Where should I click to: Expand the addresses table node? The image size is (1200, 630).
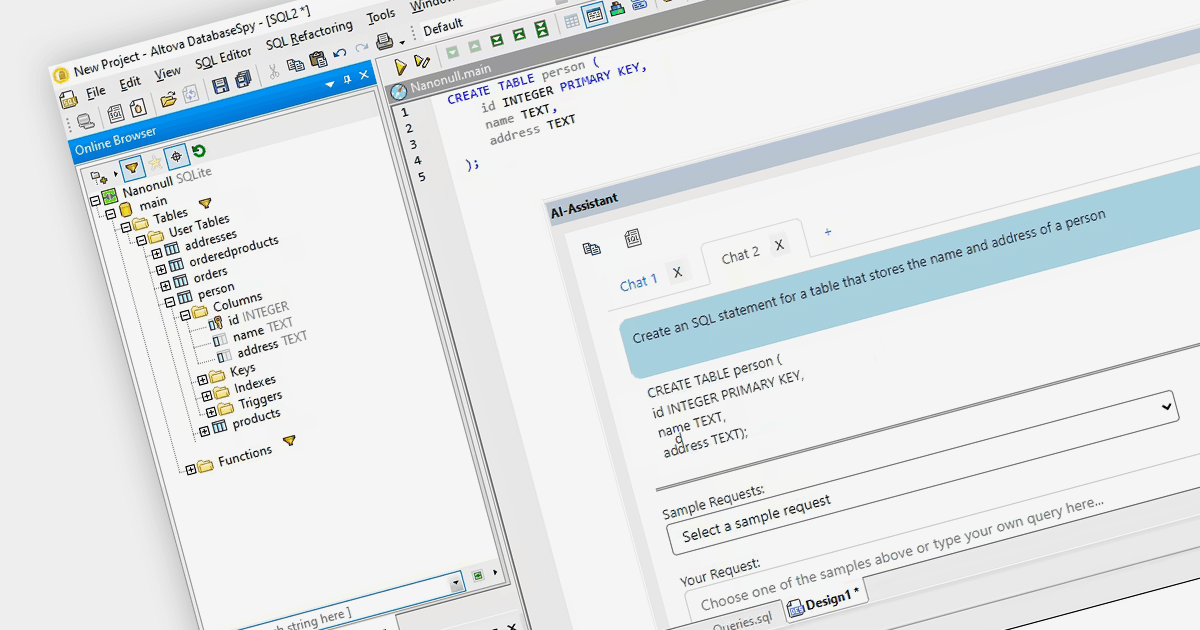tap(157, 254)
